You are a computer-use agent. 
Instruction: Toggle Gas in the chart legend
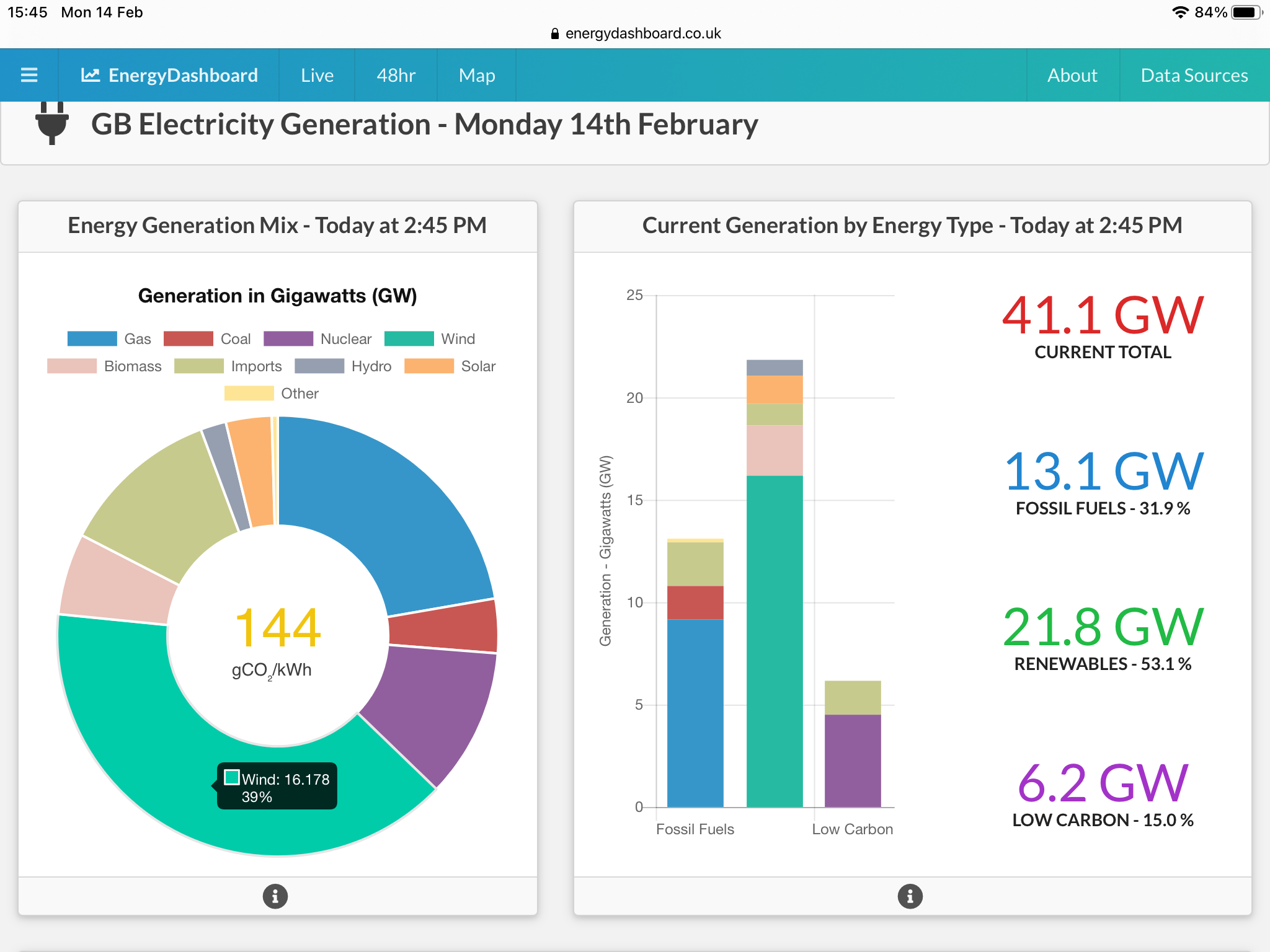click(92, 339)
